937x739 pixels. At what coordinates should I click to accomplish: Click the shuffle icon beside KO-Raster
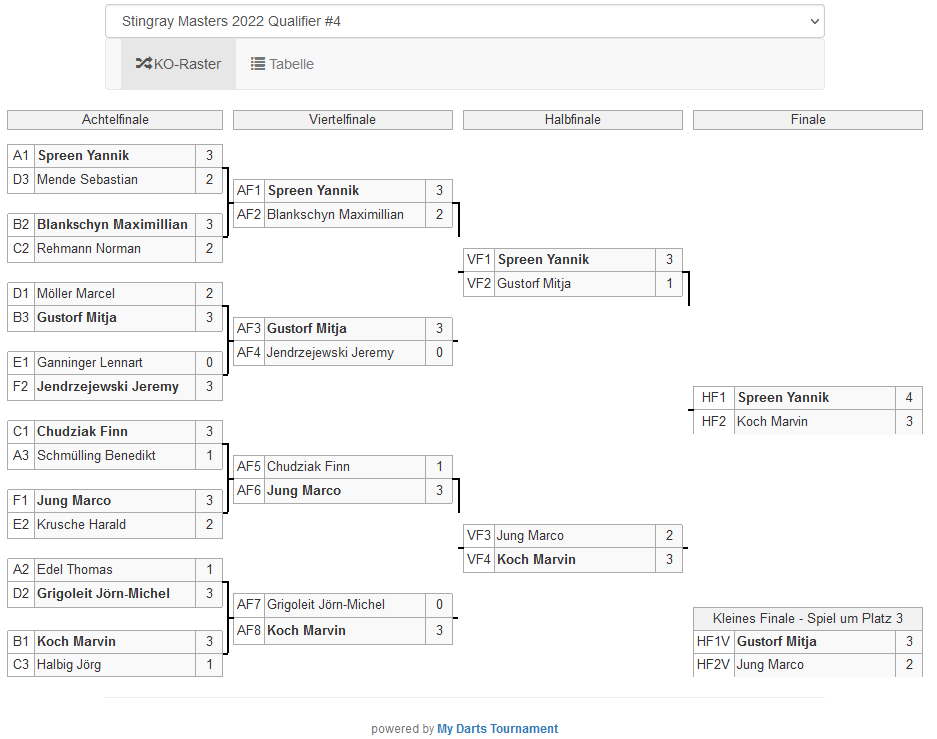point(143,64)
